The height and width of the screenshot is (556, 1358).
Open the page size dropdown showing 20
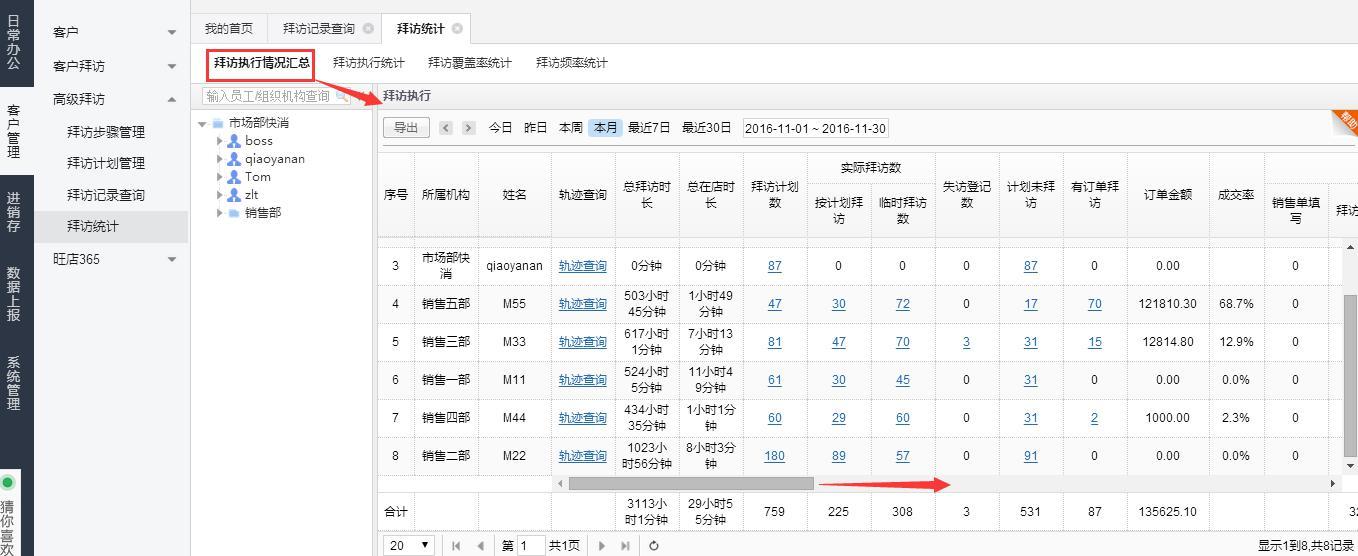(410, 546)
